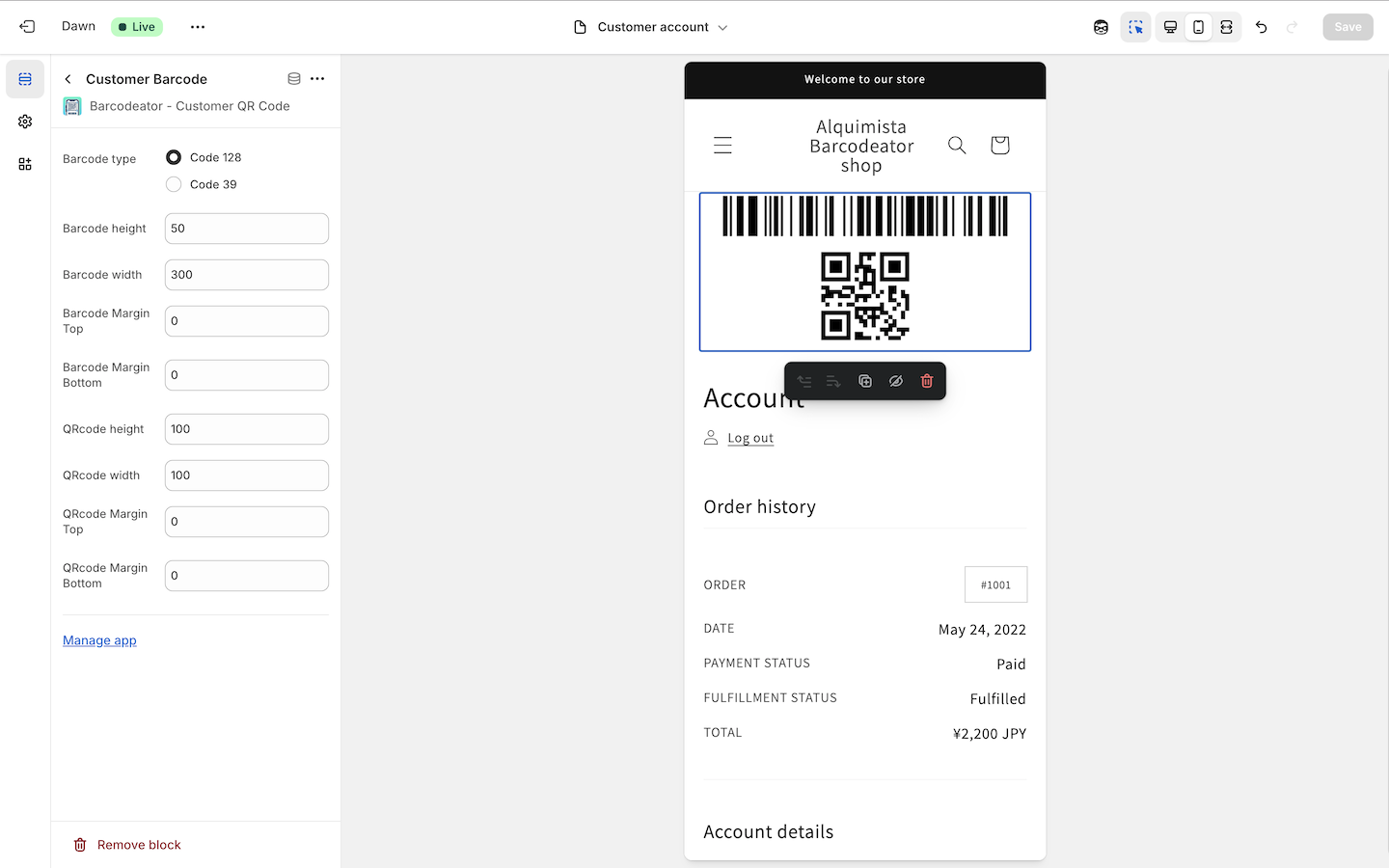Open Customer Barcode block options menu
The image size is (1389, 868).
[x=317, y=79]
